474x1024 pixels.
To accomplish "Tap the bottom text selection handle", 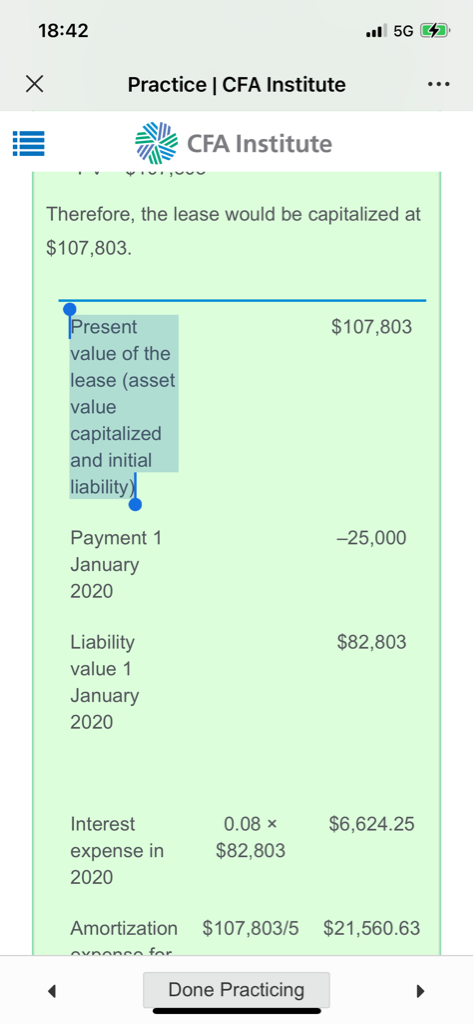I will tap(135, 504).
